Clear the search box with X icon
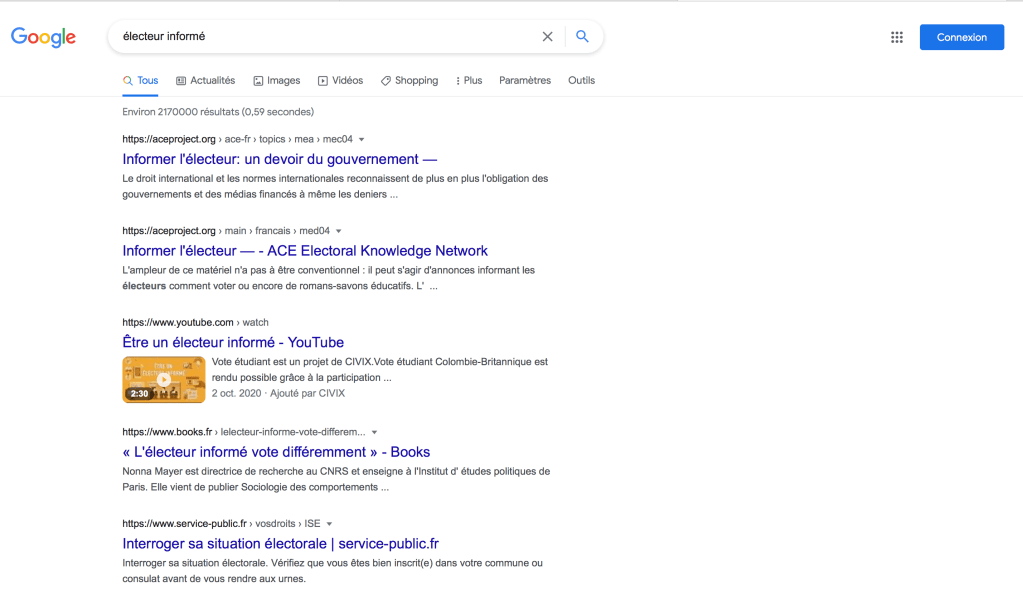 547,37
